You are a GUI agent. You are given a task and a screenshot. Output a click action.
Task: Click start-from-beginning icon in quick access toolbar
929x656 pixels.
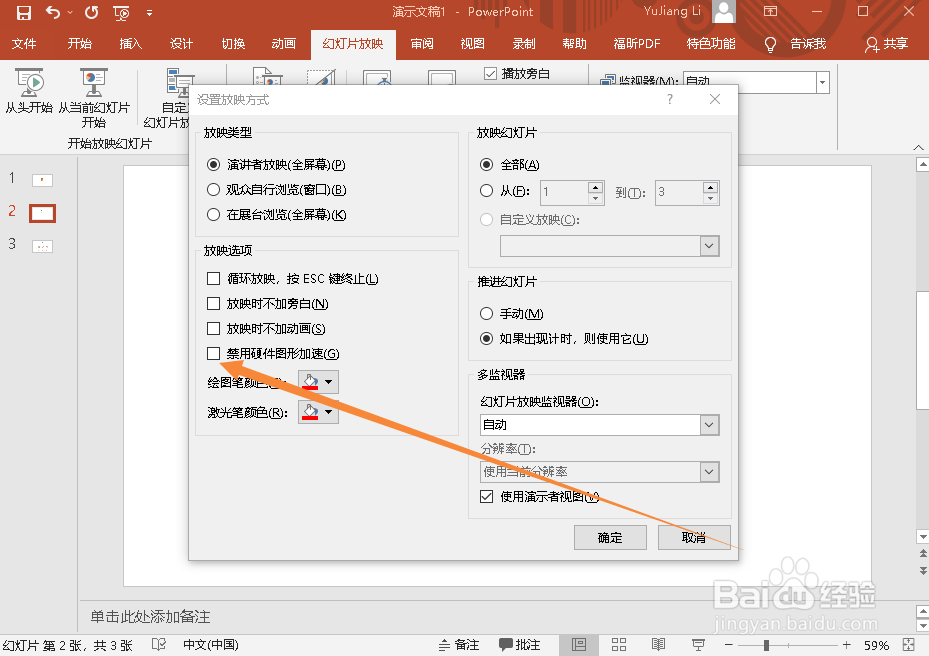pyautogui.click(x=121, y=12)
